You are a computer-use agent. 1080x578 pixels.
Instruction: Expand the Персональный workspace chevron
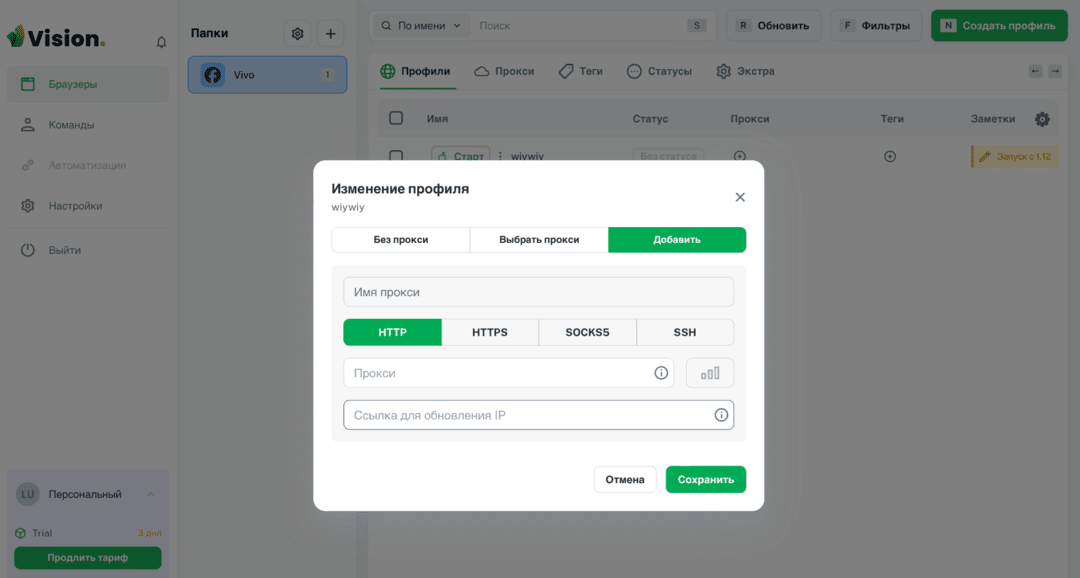point(151,494)
